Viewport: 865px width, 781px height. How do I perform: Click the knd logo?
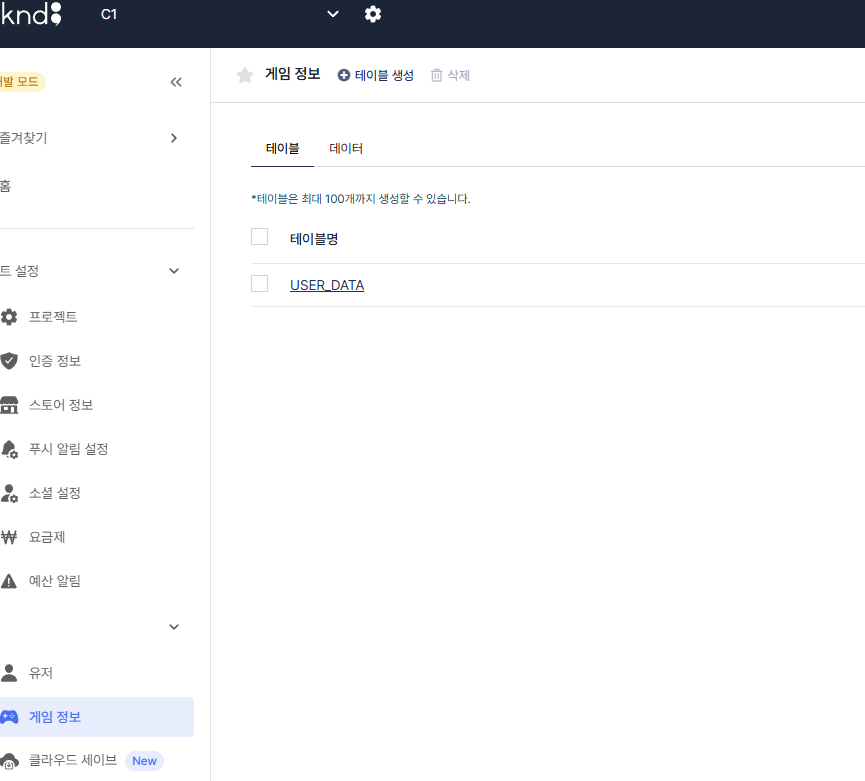(31, 14)
